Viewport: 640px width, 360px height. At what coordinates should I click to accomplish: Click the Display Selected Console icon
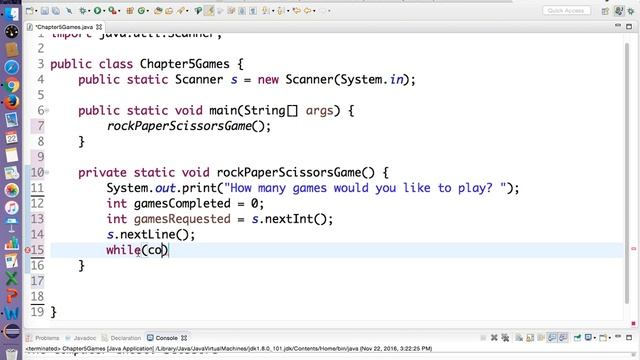tap(588, 338)
